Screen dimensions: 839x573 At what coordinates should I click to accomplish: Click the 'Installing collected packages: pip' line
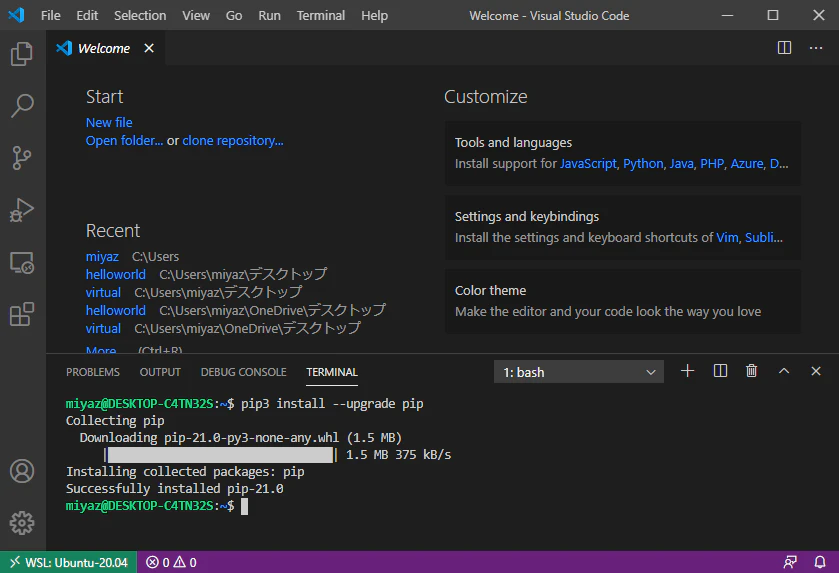click(x=185, y=472)
